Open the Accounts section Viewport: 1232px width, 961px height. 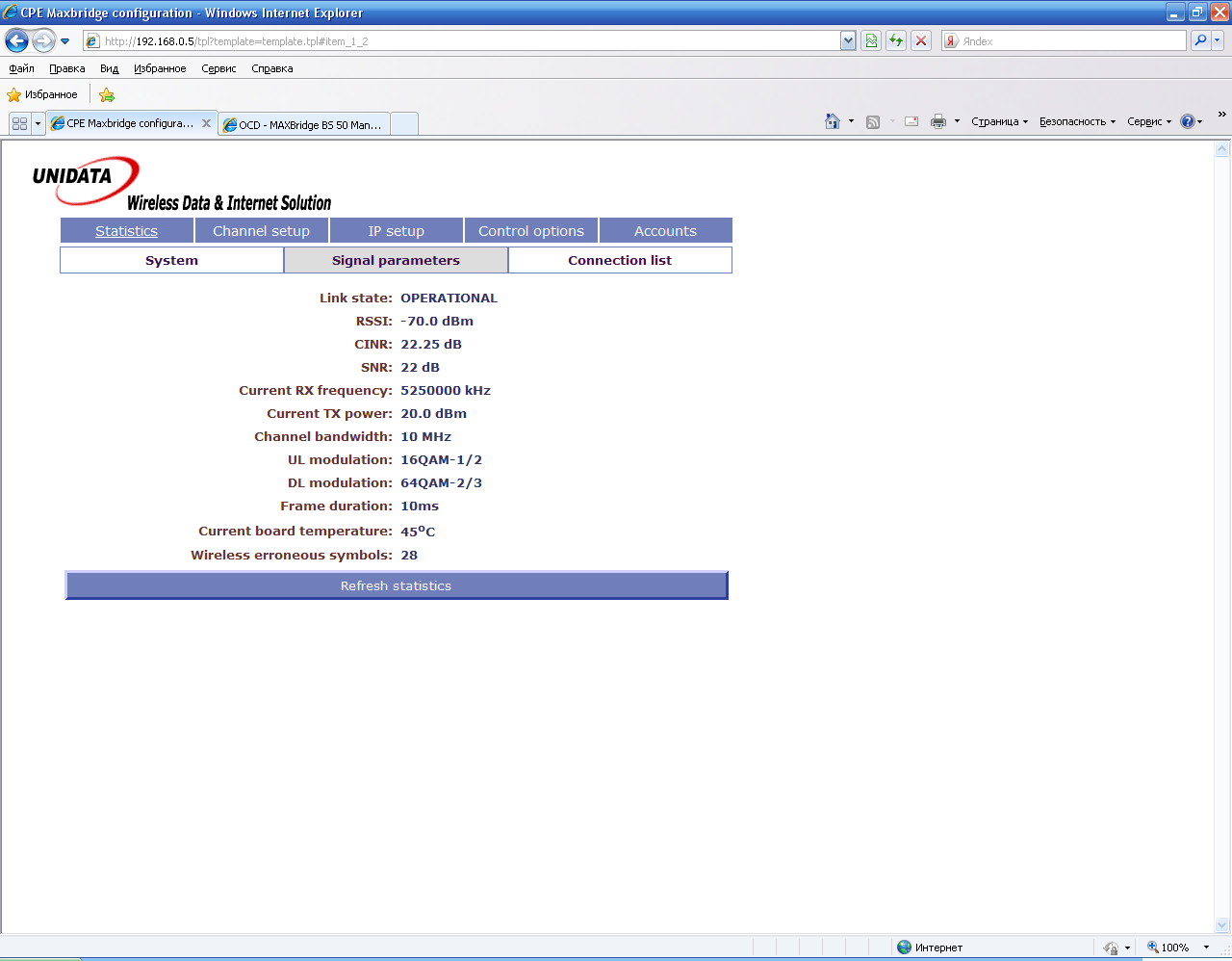click(x=665, y=231)
